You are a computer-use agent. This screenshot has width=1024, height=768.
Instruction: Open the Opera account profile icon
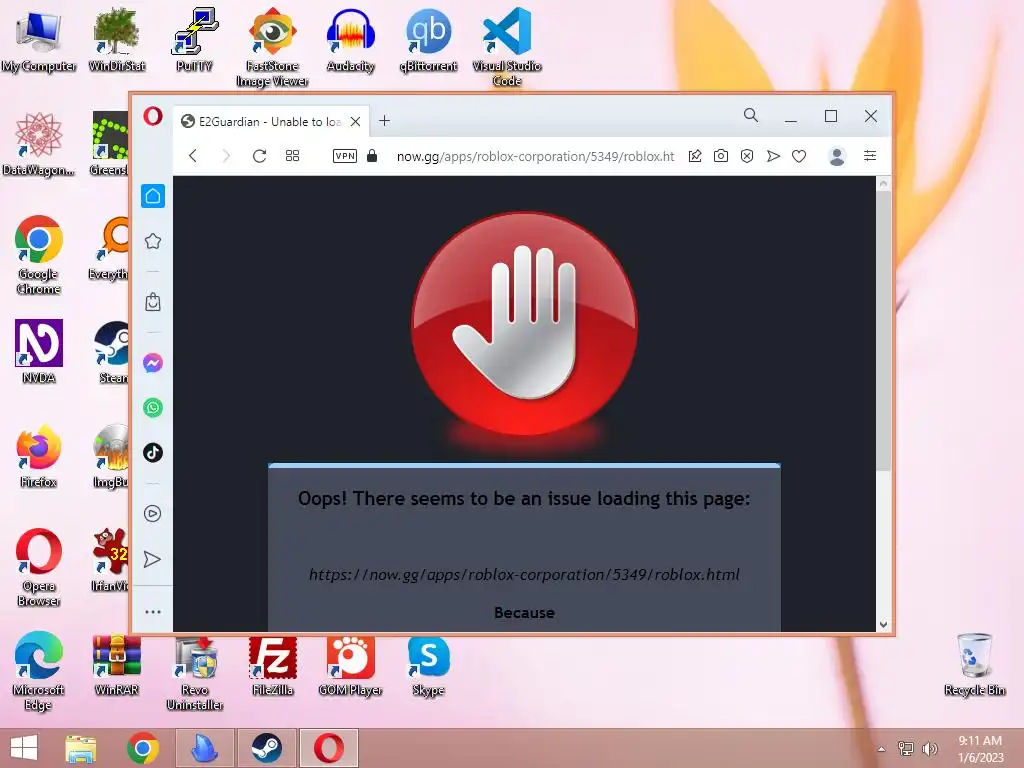(x=837, y=156)
